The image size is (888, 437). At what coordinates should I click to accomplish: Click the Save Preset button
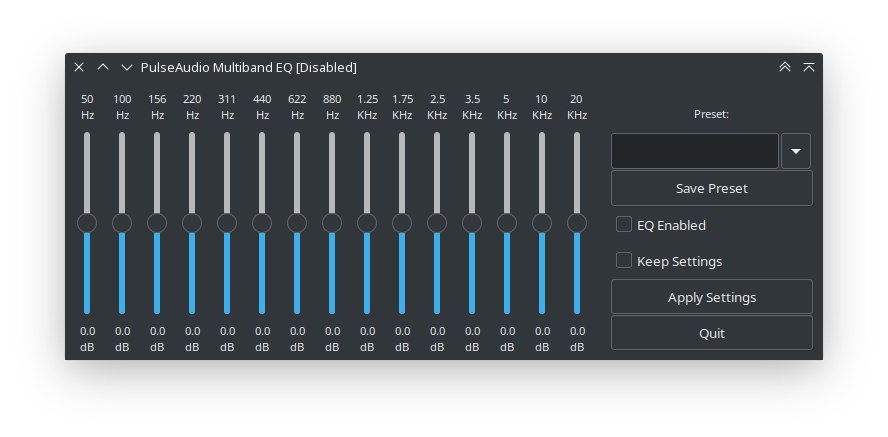[711, 188]
